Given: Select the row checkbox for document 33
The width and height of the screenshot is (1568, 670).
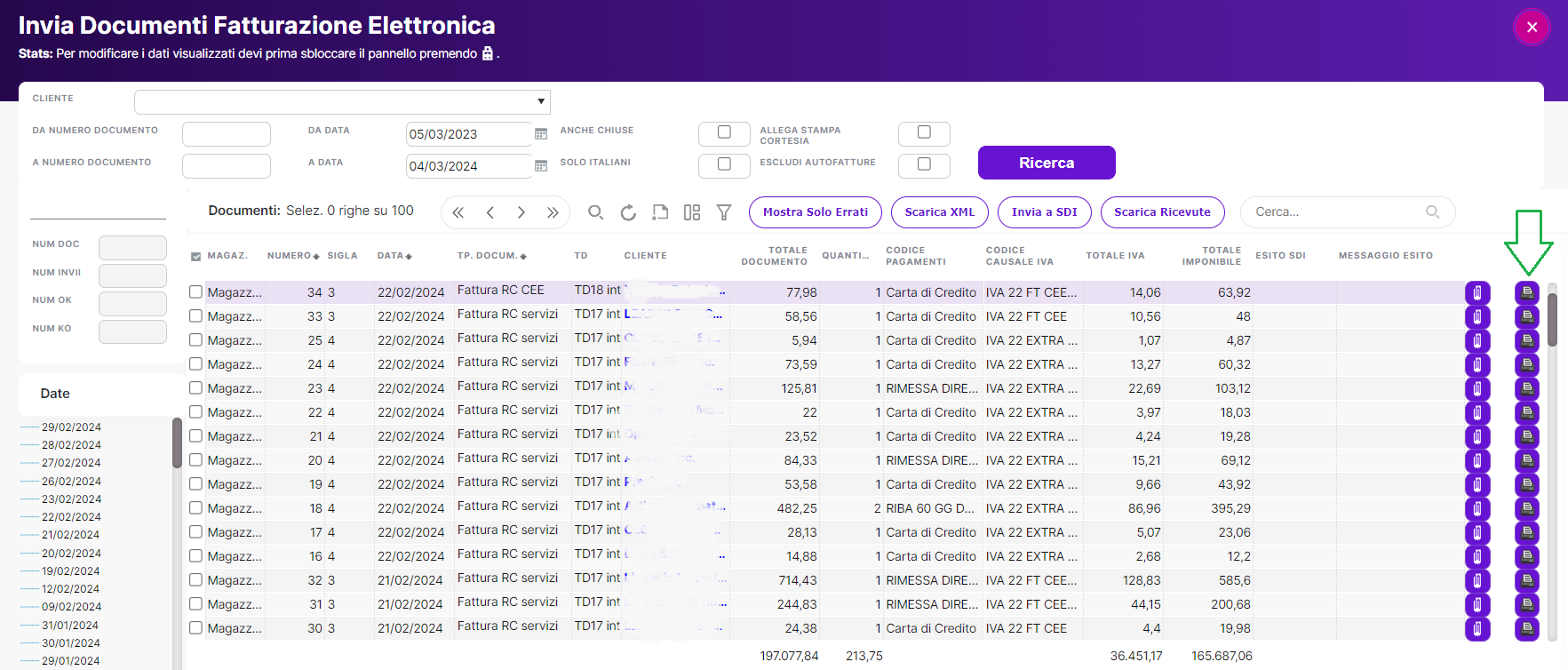Looking at the screenshot, I should coord(195,315).
